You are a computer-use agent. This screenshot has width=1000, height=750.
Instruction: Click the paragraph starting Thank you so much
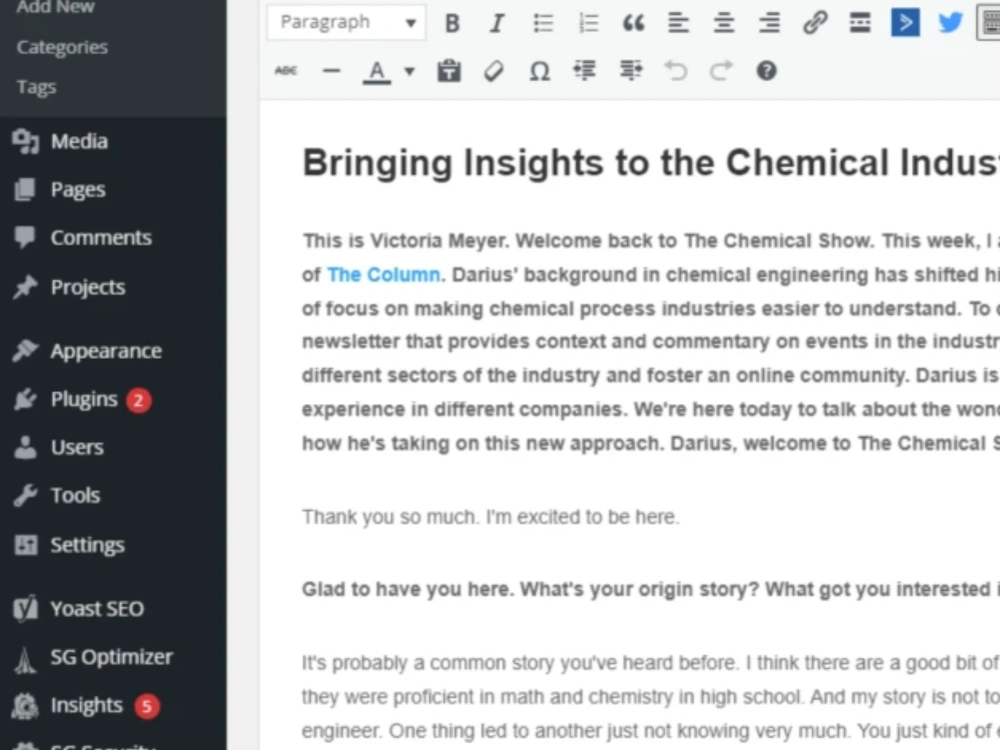(490, 517)
